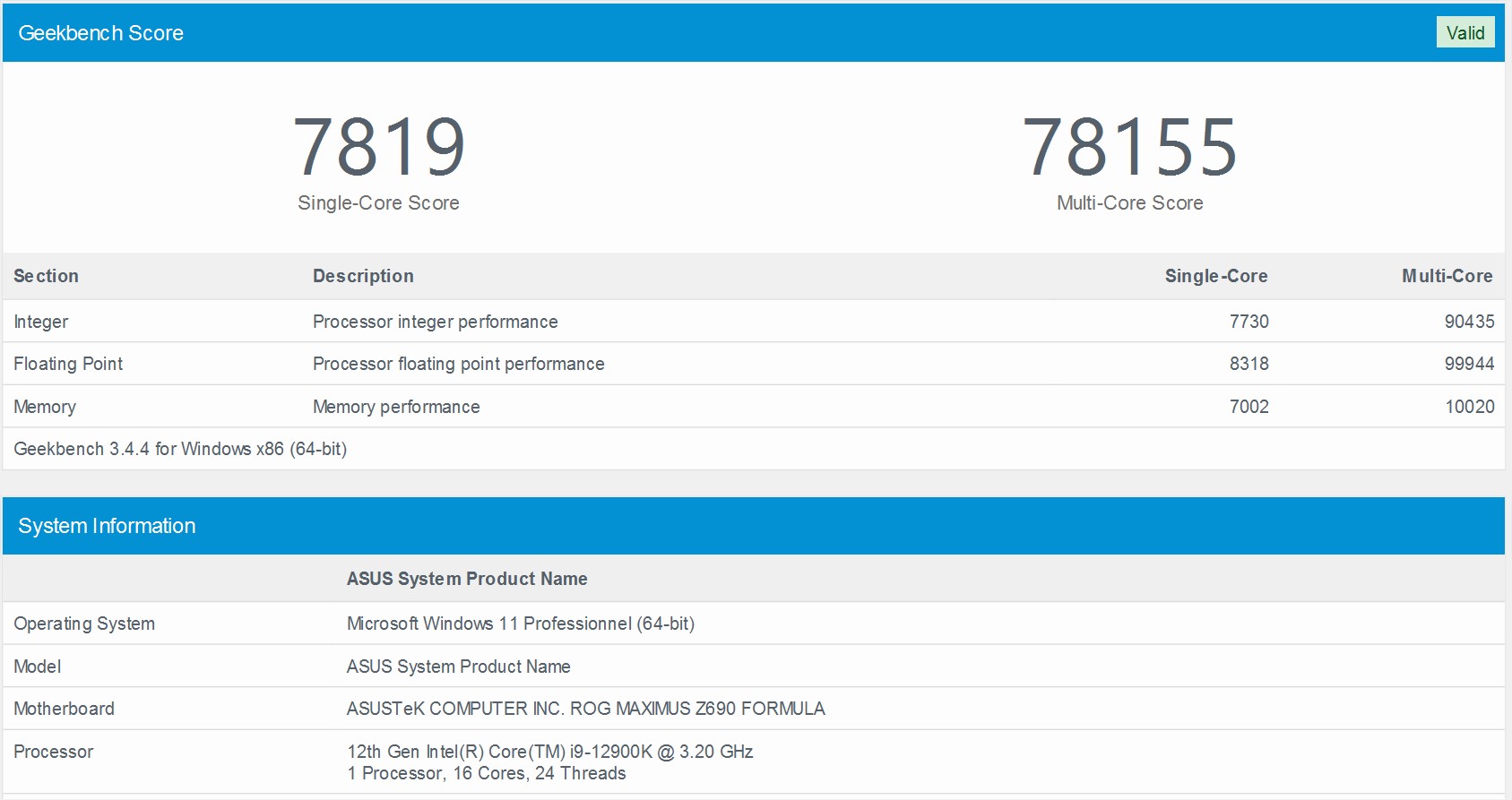
Task: Select '1 Processor, 16 Cores, 24 Threads' text
Action: click(x=487, y=773)
